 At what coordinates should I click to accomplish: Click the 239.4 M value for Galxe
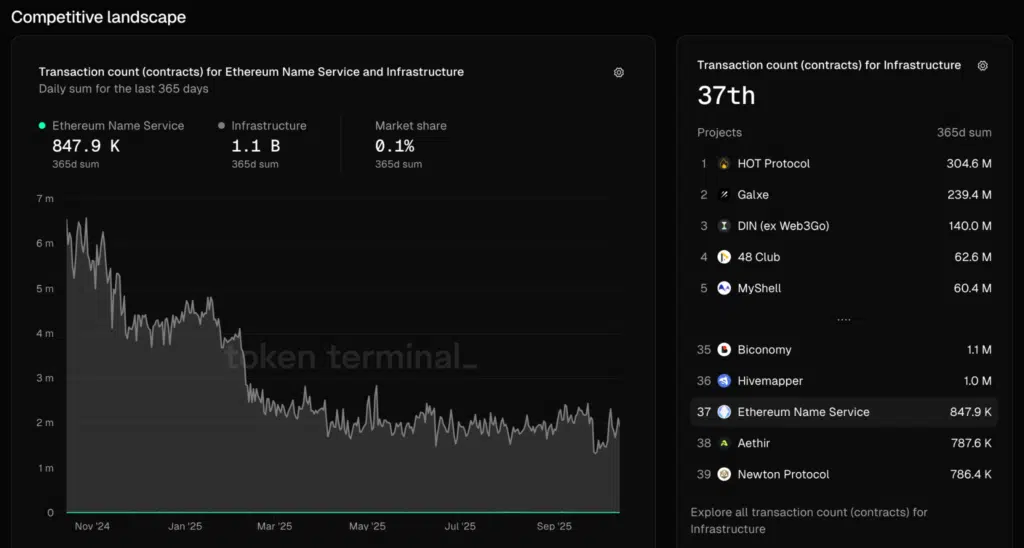pyautogui.click(x=969, y=195)
